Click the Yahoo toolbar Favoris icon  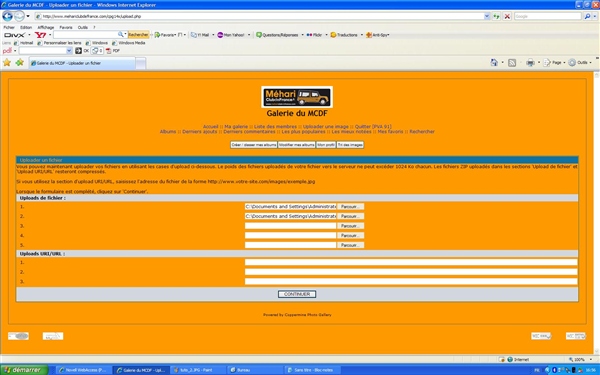click(157, 35)
